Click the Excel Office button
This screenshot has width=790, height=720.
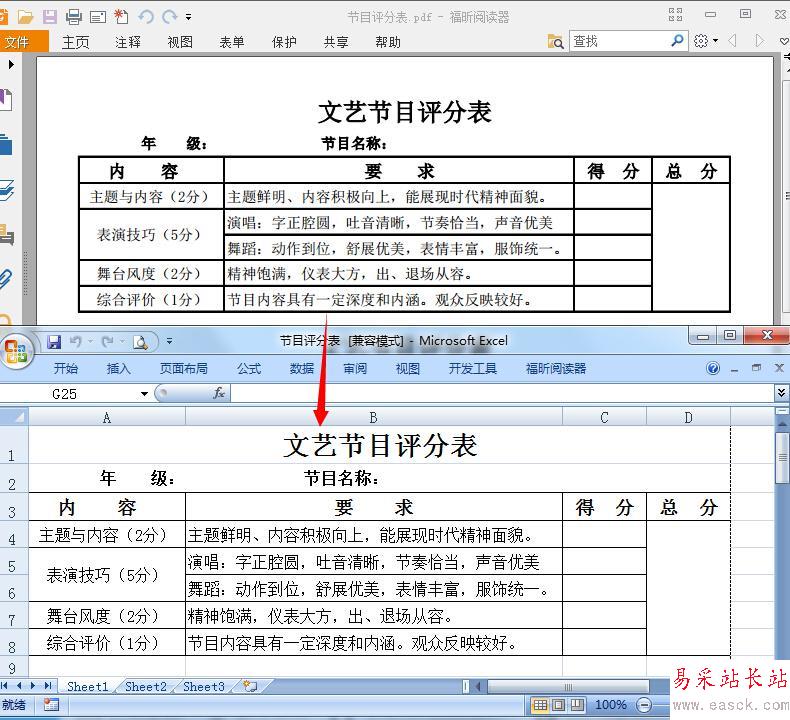point(16,351)
